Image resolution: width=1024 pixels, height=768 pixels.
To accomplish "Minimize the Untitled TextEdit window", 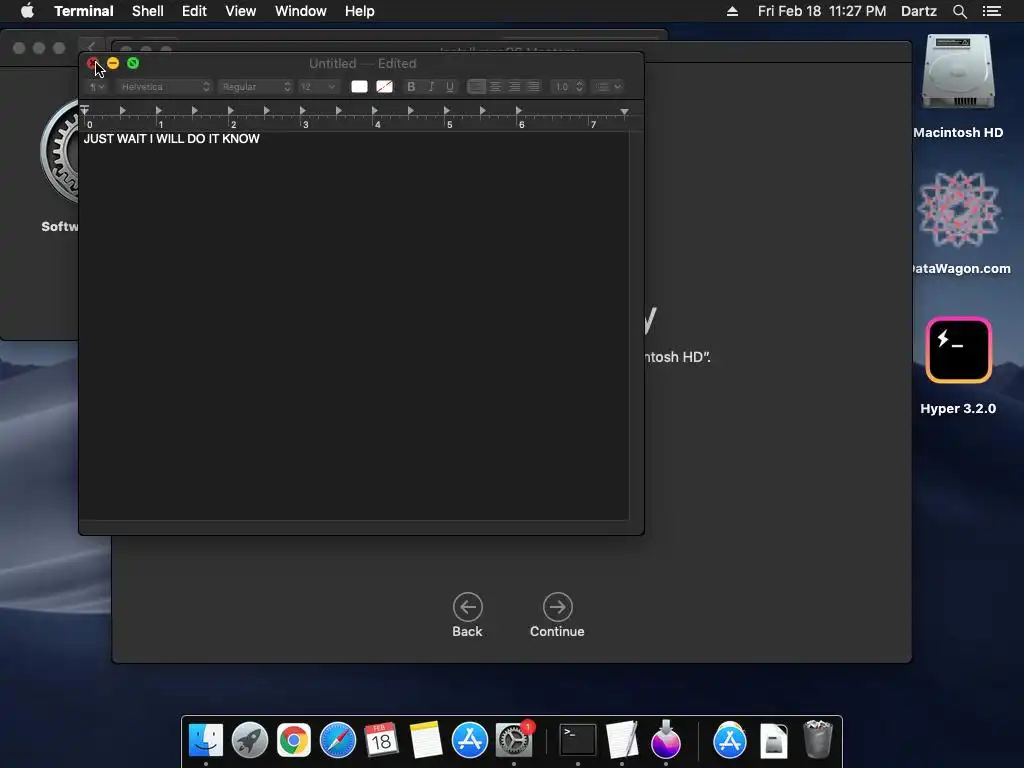I will (113, 63).
